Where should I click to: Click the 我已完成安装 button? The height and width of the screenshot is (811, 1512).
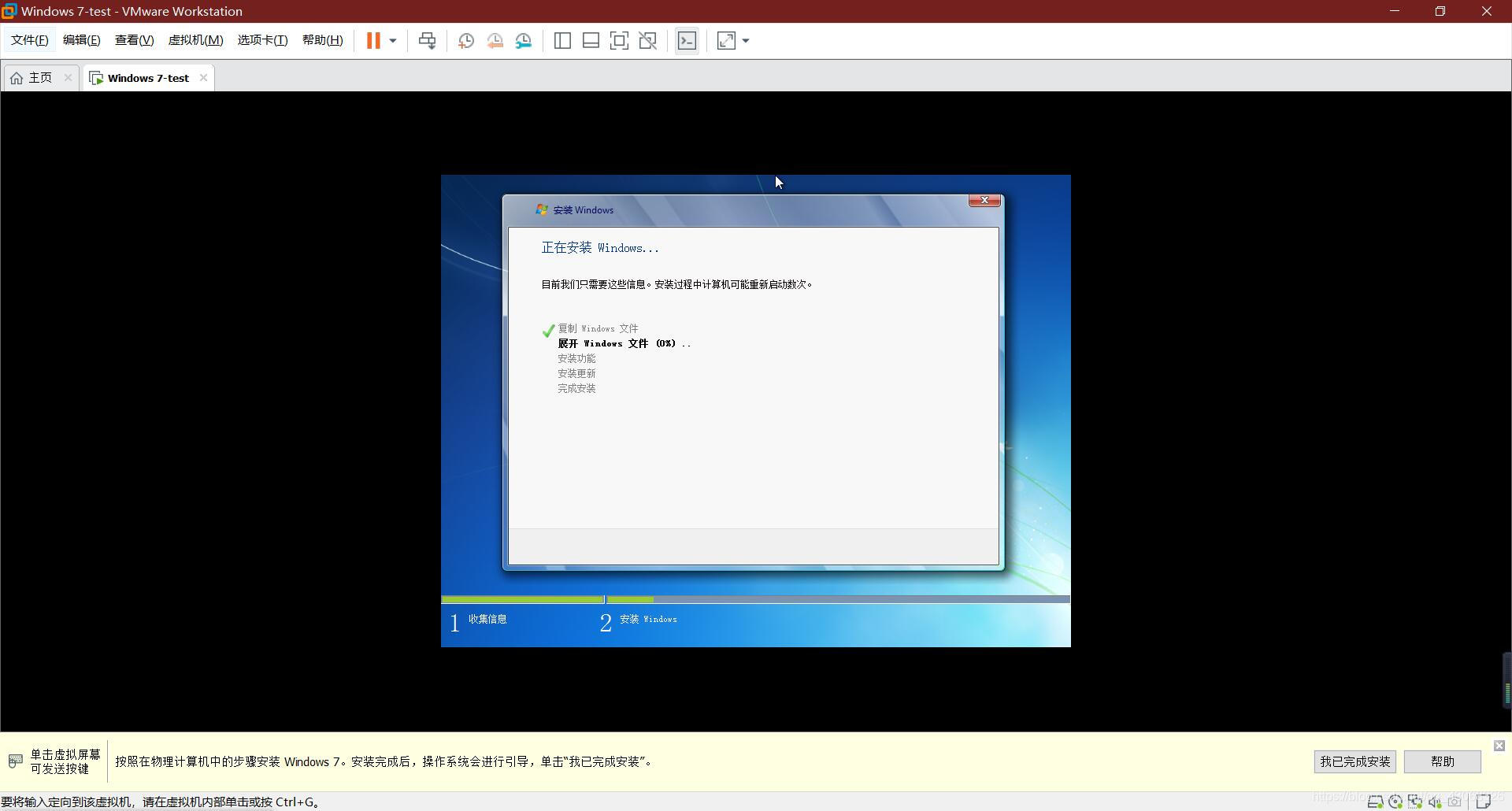1355,761
